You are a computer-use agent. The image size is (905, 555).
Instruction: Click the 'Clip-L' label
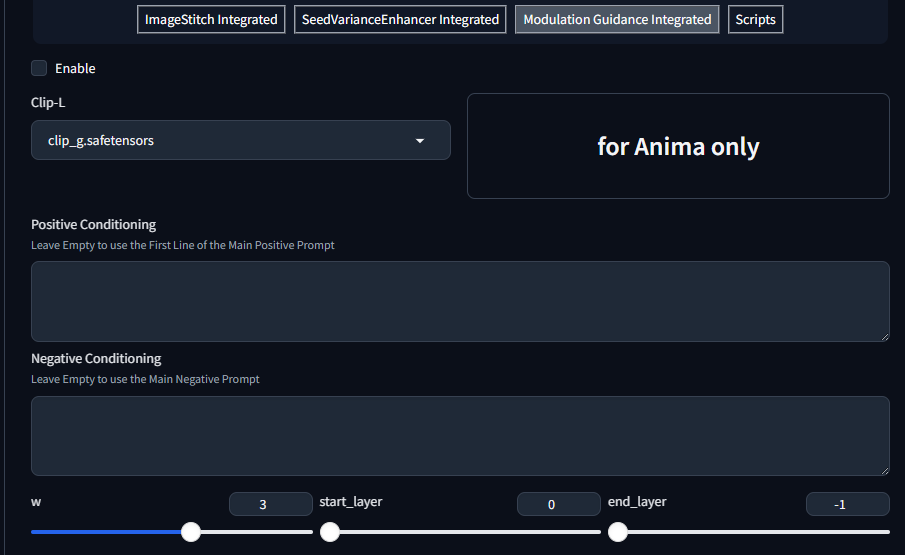[48, 102]
